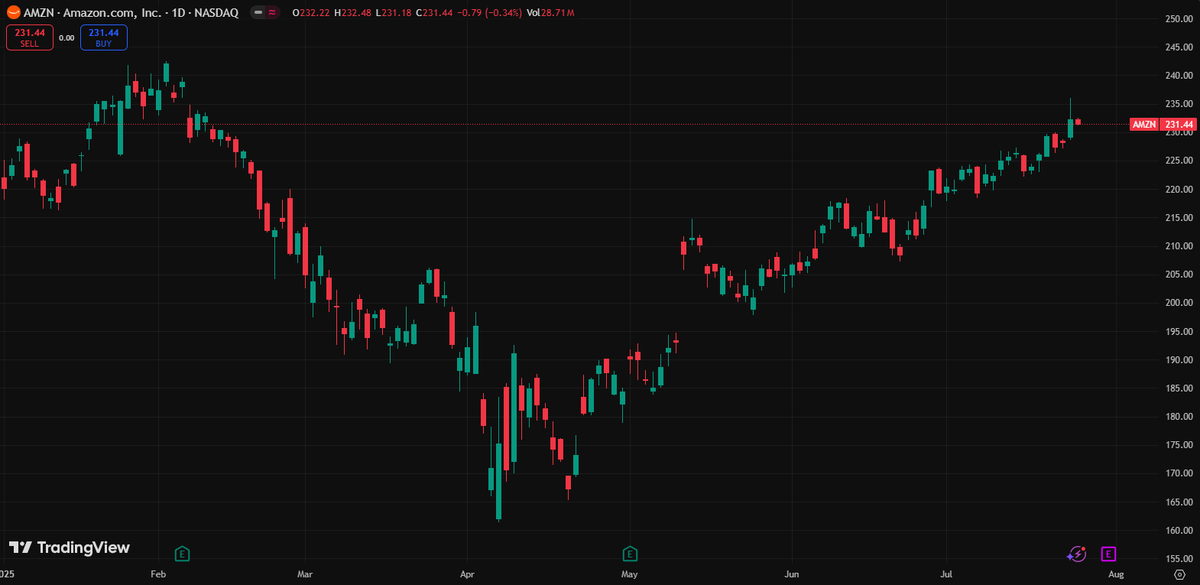The image size is (1200, 585).
Task: Click the Mar label on the time axis
Action: pyautogui.click(x=305, y=575)
